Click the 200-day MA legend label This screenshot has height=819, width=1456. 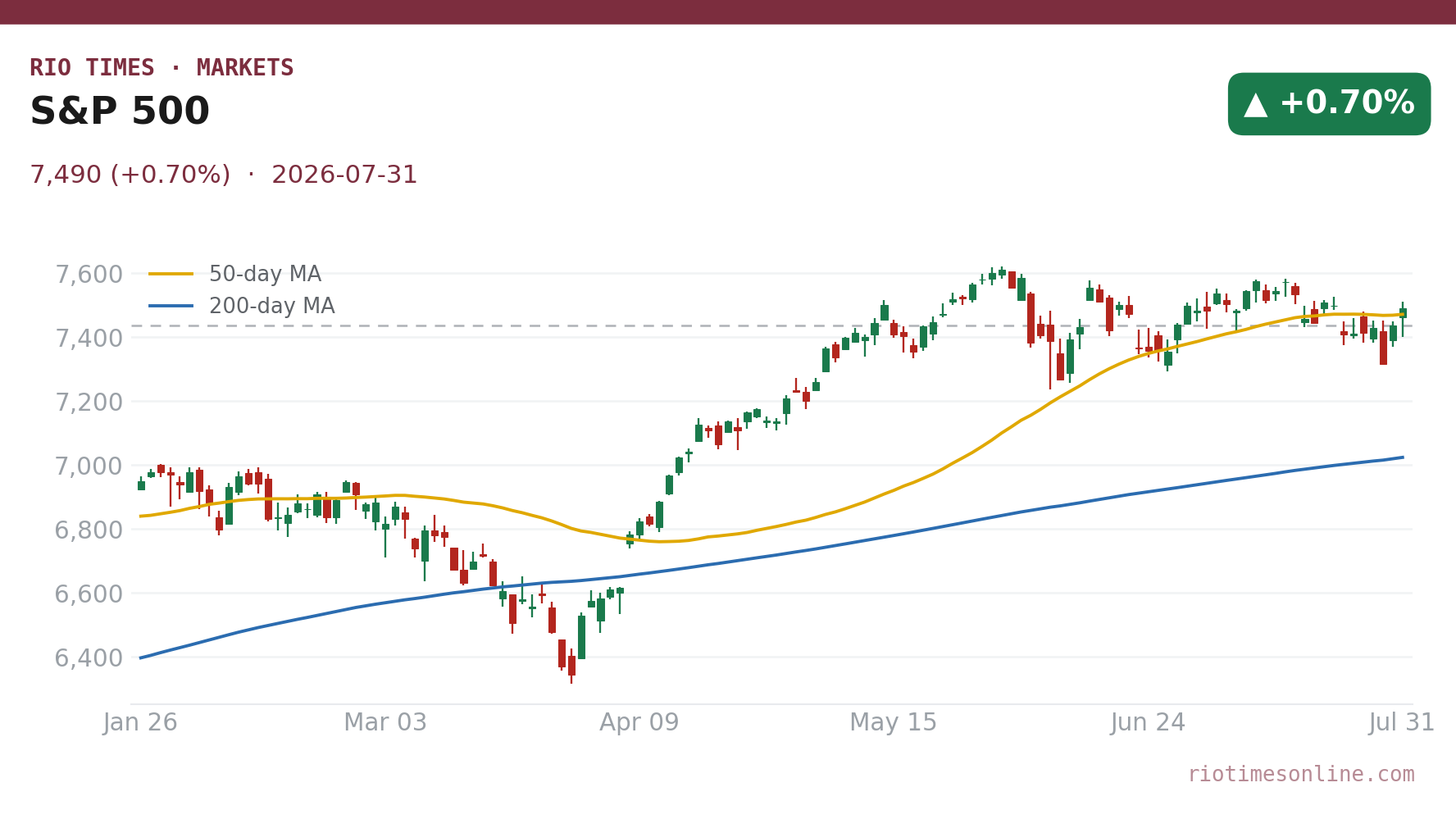[272, 307]
